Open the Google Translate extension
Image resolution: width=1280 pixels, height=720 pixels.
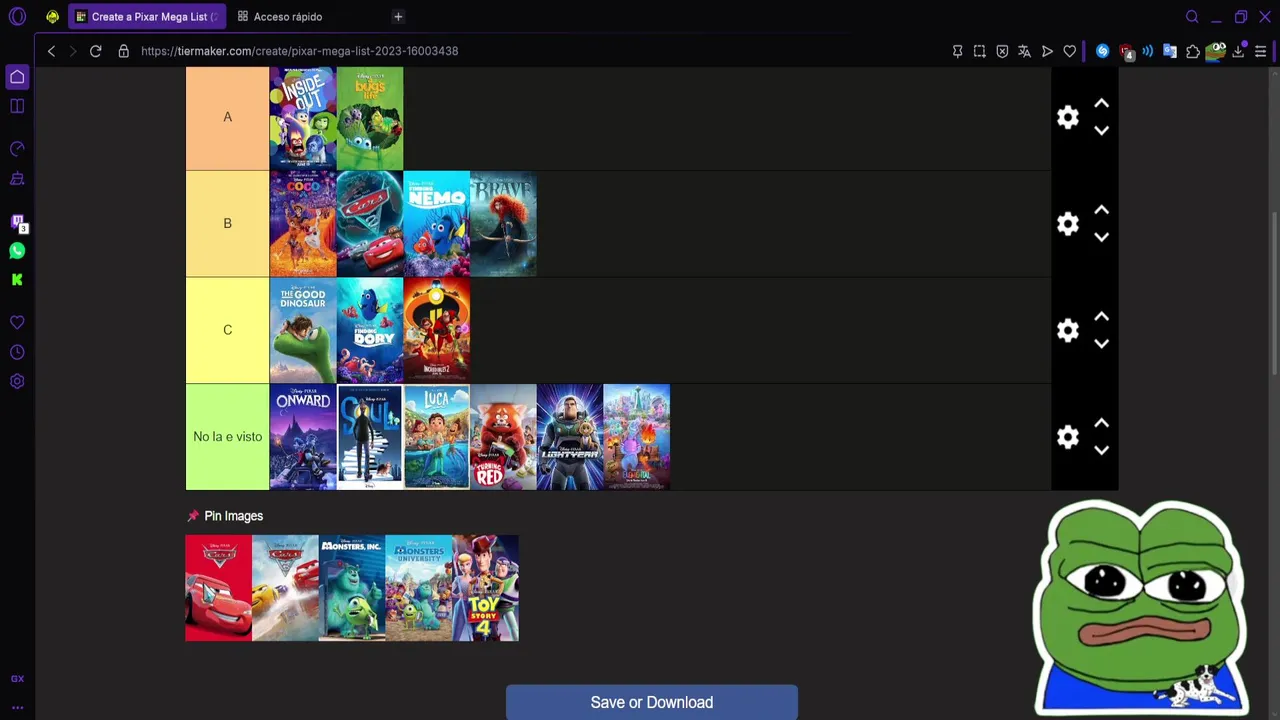(x=1170, y=51)
